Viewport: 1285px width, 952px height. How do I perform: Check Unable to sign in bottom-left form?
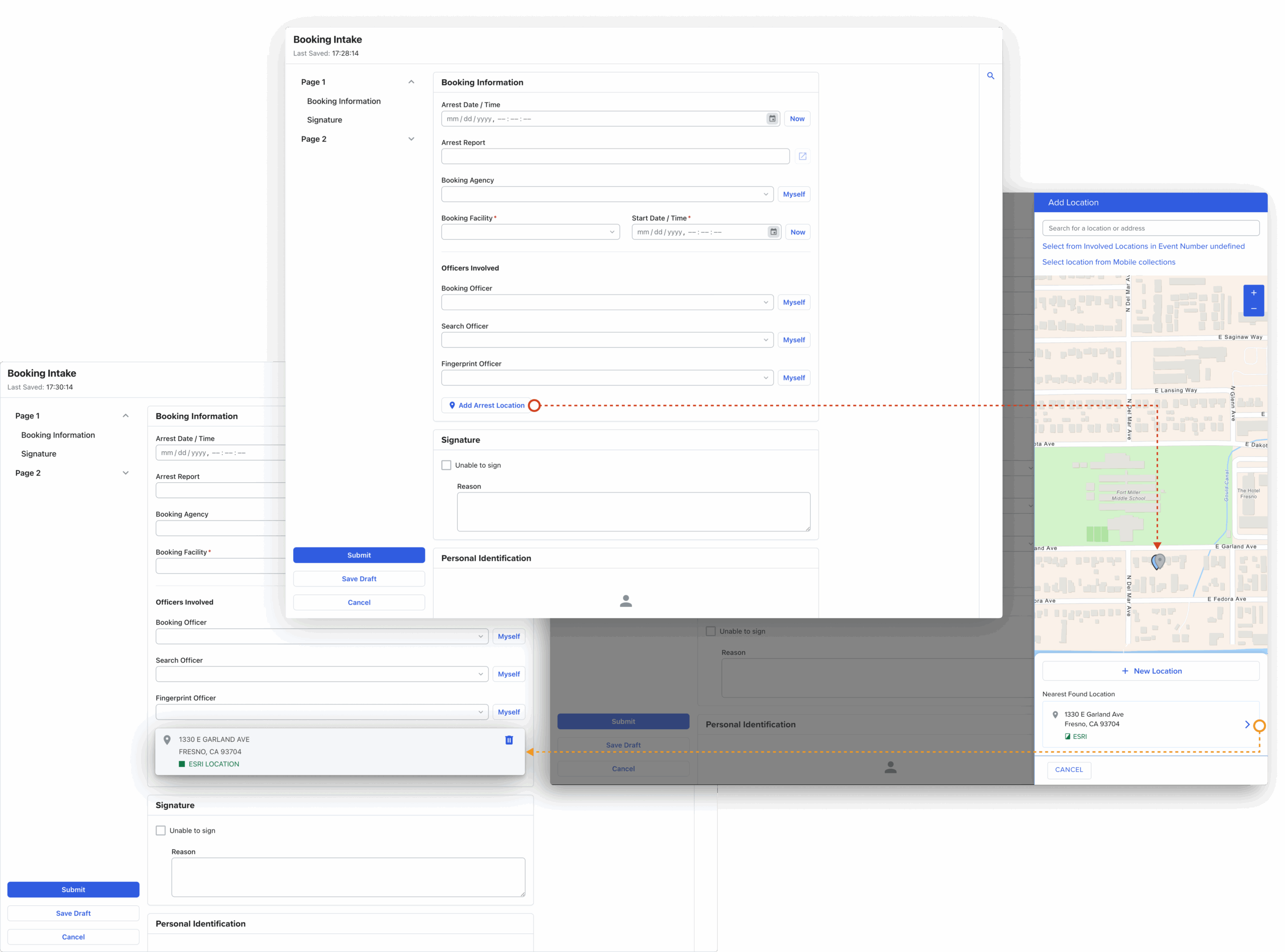point(161,831)
